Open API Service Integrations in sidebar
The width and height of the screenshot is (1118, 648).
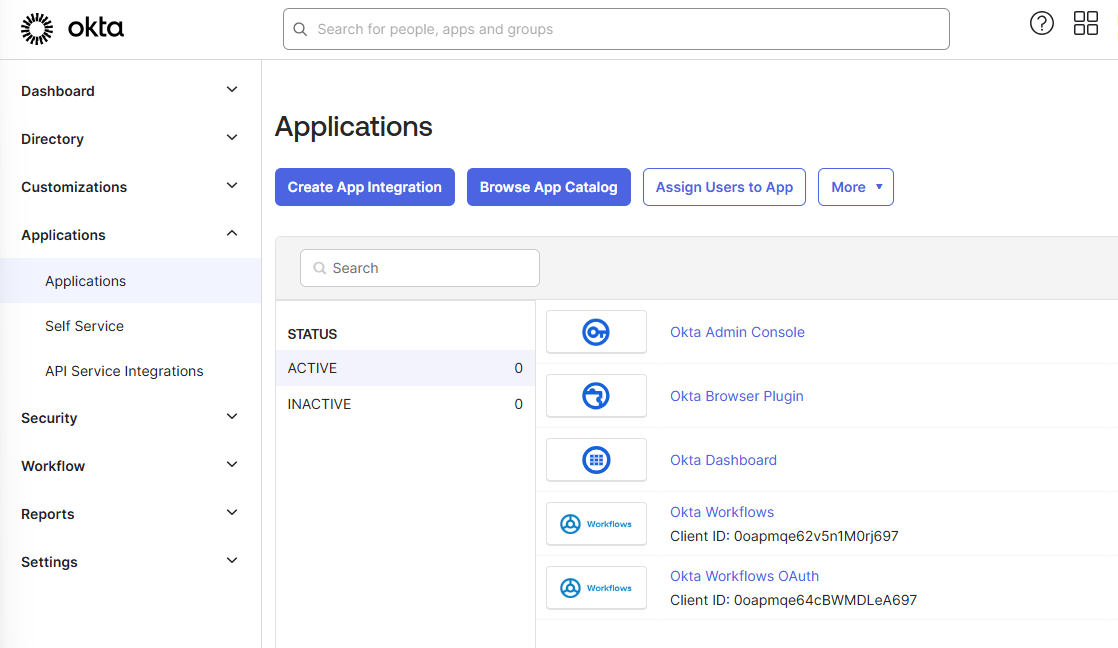point(124,371)
